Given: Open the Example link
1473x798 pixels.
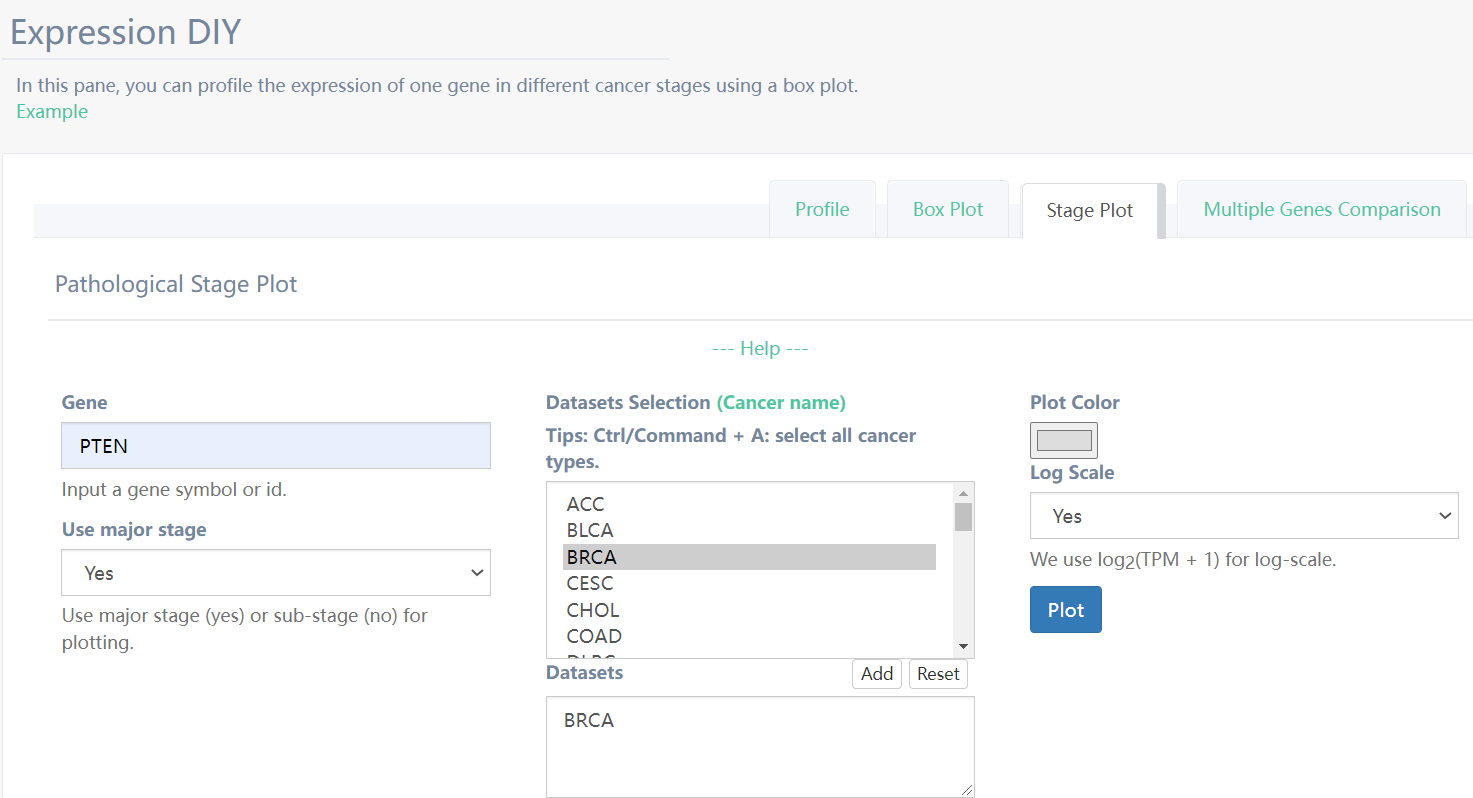Looking at the screenshot, I should click(52, 112).
